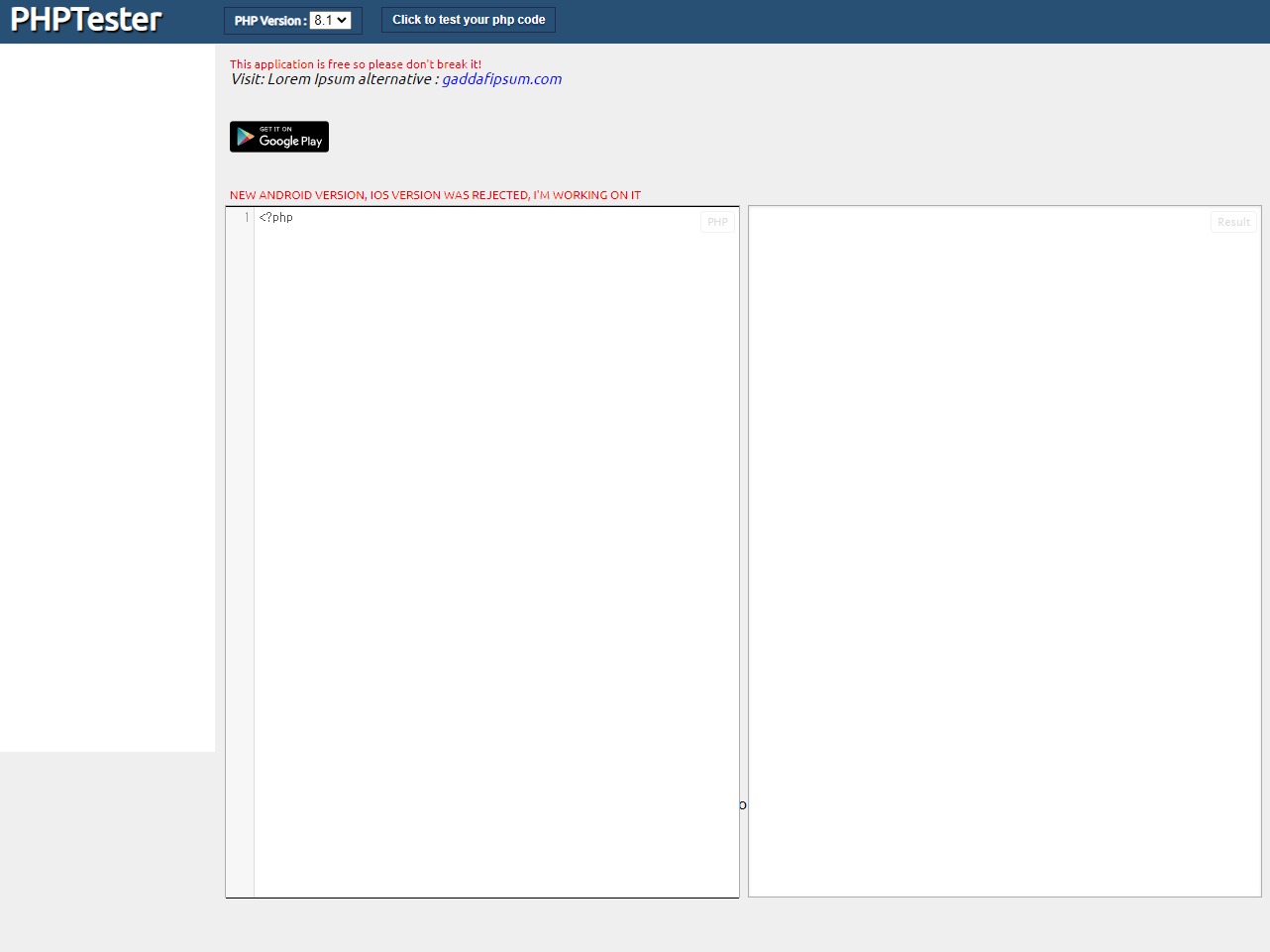Open the gaddafipsum.com link
This screenshot has width=1270, height=952.
click(501, 79)
